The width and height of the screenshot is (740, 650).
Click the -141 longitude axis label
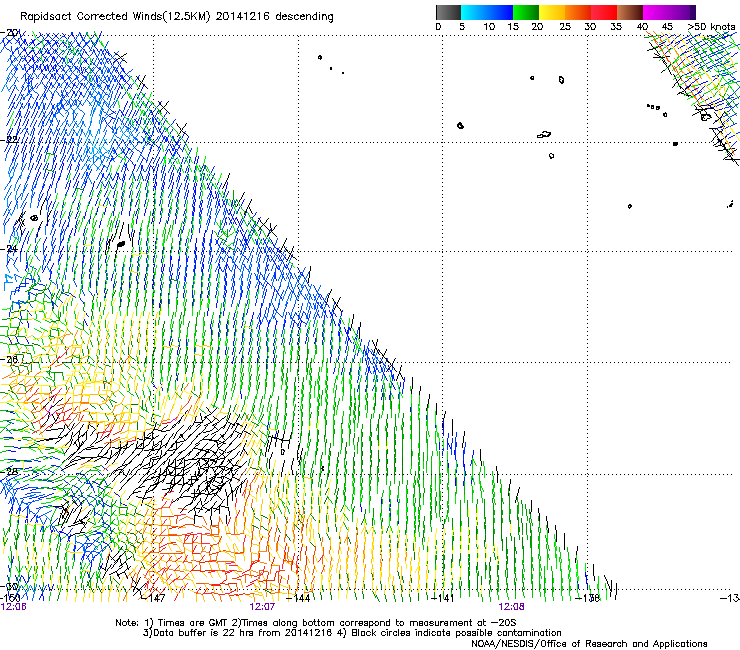tap(443, 598)
